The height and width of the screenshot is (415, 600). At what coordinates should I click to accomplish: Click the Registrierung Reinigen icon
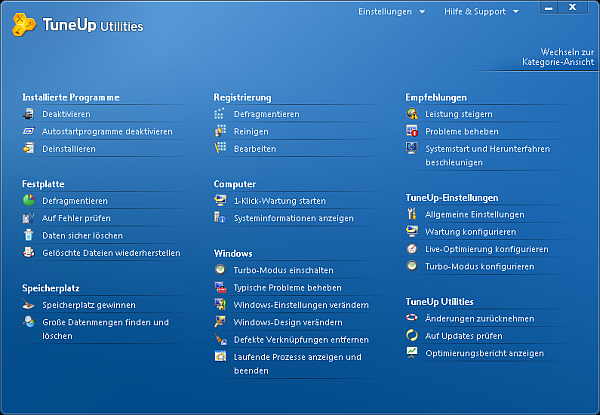[220, 131]
